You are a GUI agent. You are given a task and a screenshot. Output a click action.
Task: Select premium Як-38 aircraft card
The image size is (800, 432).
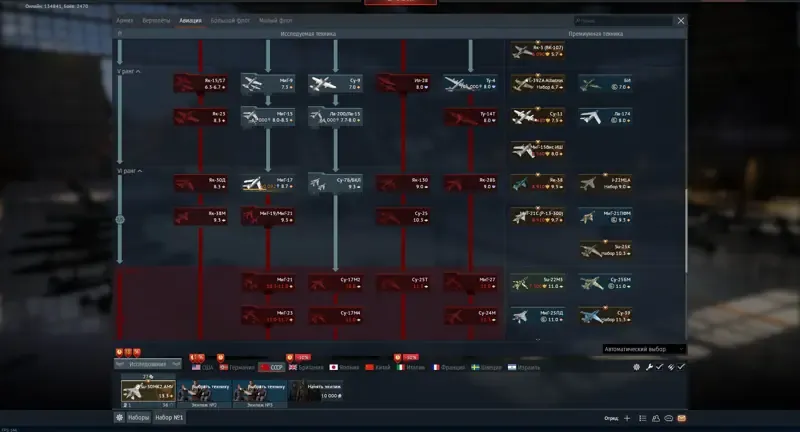[x=538, y=183]
